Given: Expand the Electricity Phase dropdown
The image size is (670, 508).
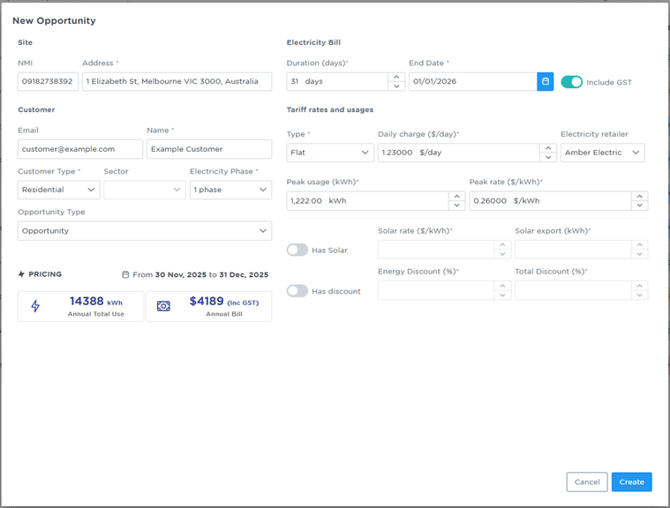Looking at the screenshot, I should coord(230,190).
